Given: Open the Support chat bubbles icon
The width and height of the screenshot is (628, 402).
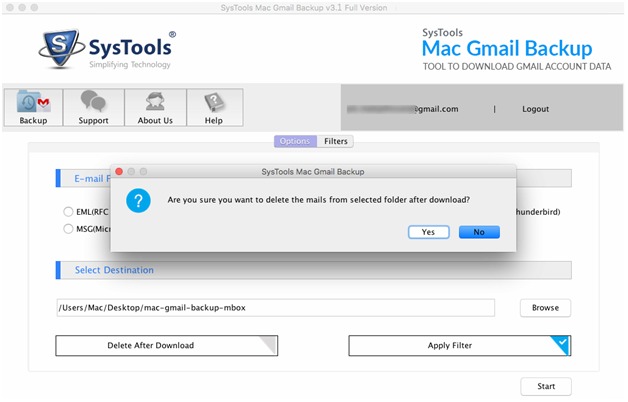Looking at the screenshot, I should (93, 107).
